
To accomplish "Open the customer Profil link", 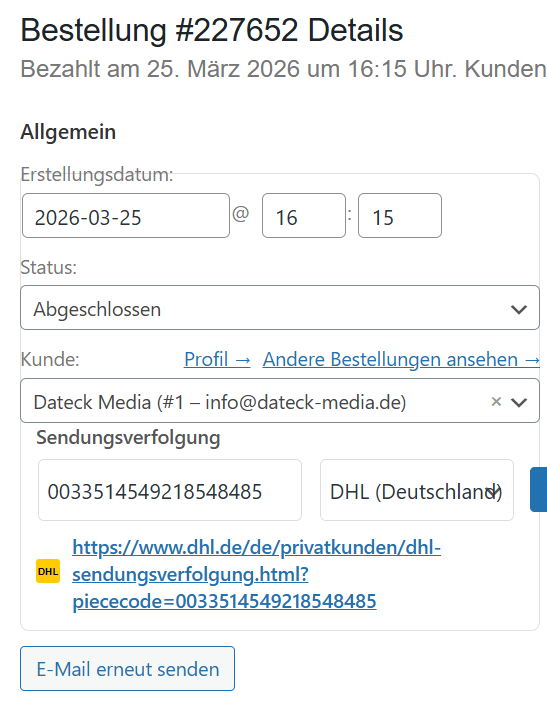I will 217,360.
